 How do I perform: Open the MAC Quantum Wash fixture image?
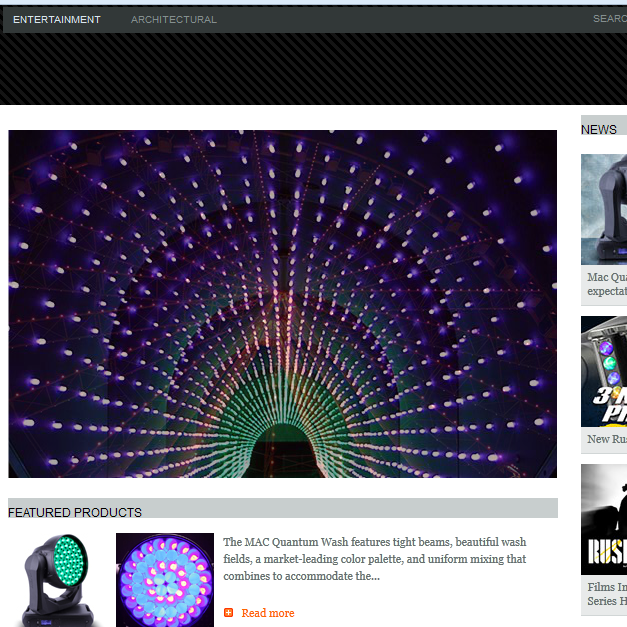(x=55, y=578)
